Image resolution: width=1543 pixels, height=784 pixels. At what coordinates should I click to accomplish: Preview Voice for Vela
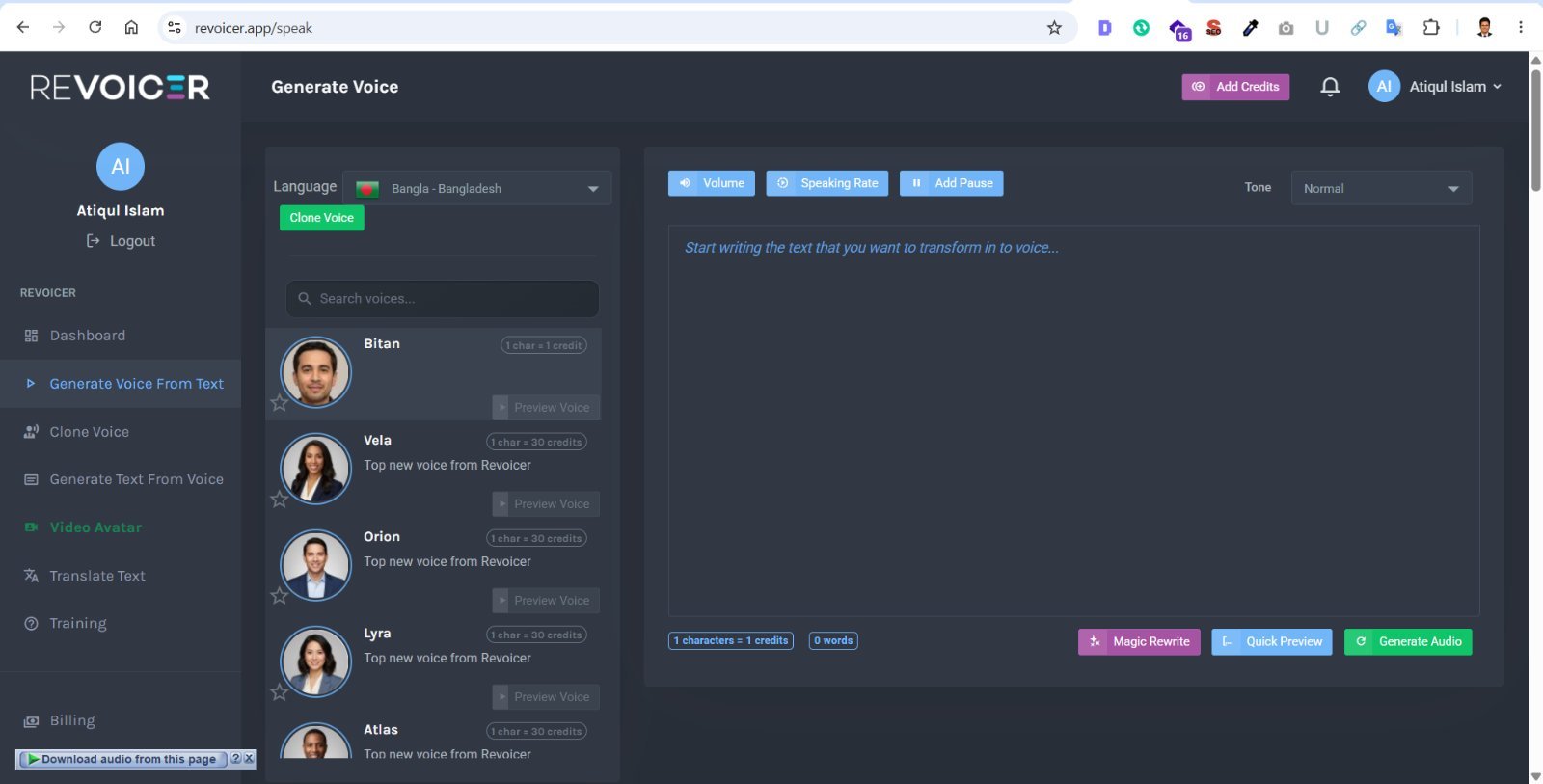click(x=546, y=503)
